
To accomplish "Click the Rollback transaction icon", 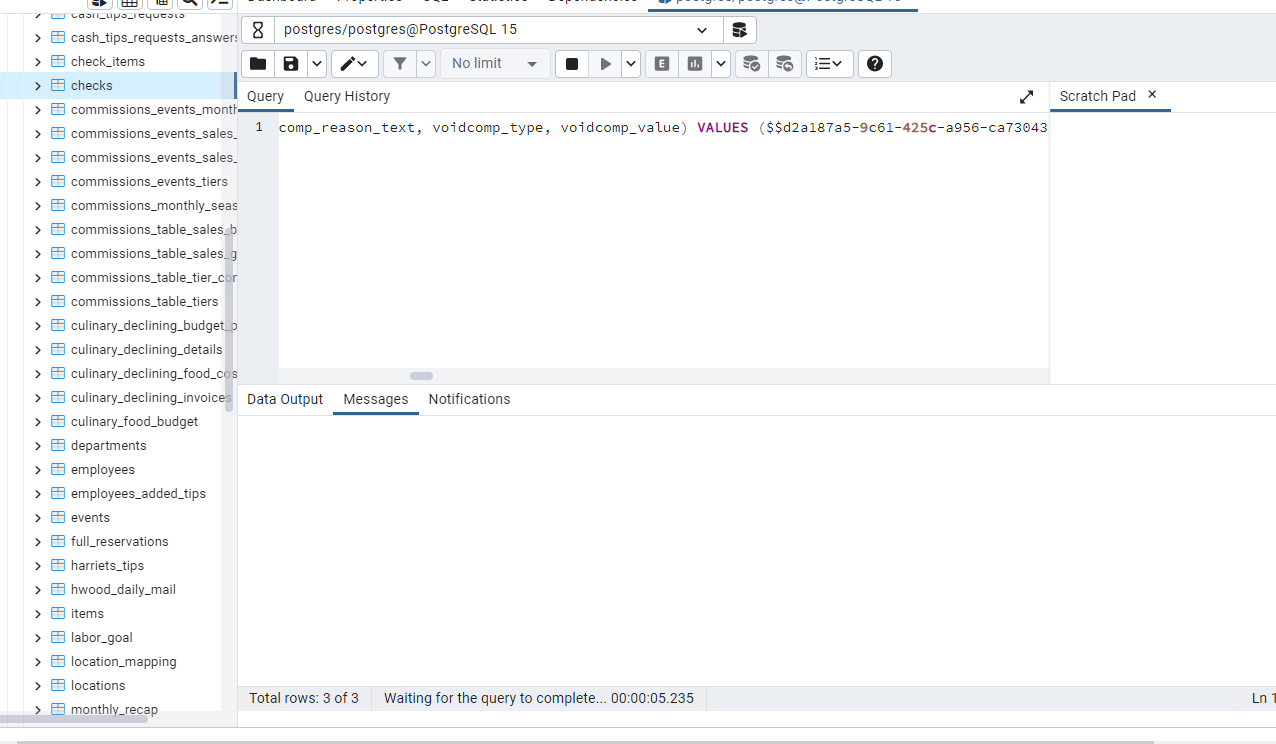I will point(785,64).
